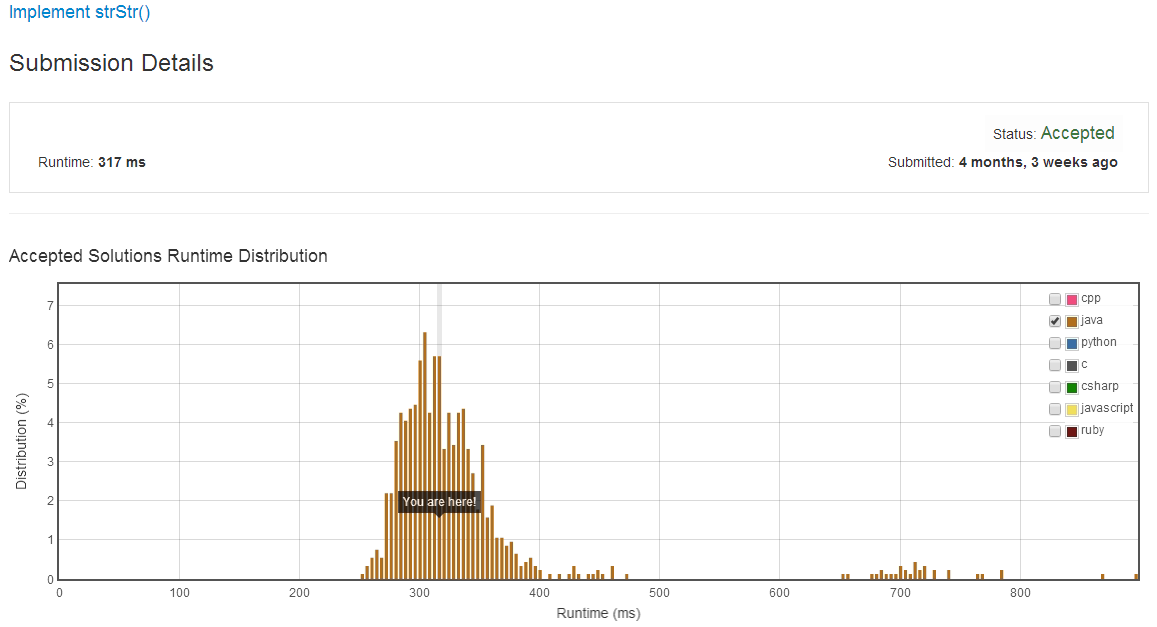Click the tallest histogram bar near 300 ms
The height and width of the screenshot is (627, 1157).
tap(425, 455)
